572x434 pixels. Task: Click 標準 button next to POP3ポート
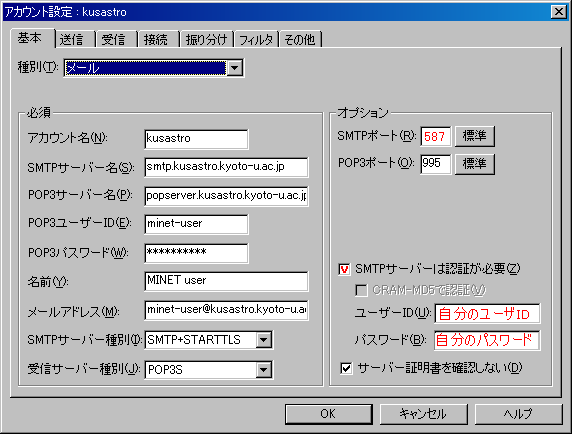pos(475,164)
